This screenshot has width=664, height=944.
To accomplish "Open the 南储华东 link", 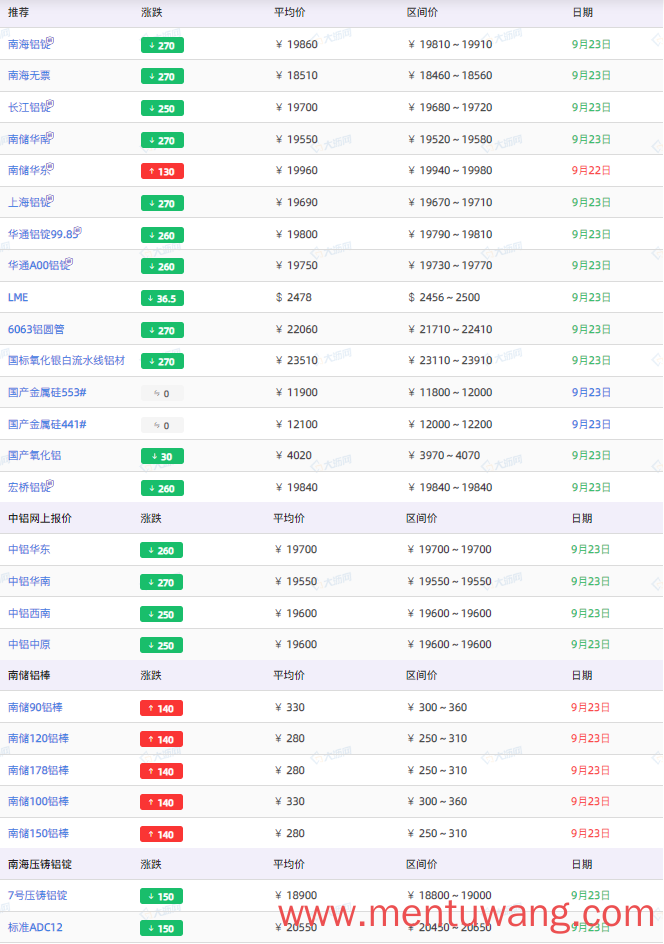I will click(28, 171).
